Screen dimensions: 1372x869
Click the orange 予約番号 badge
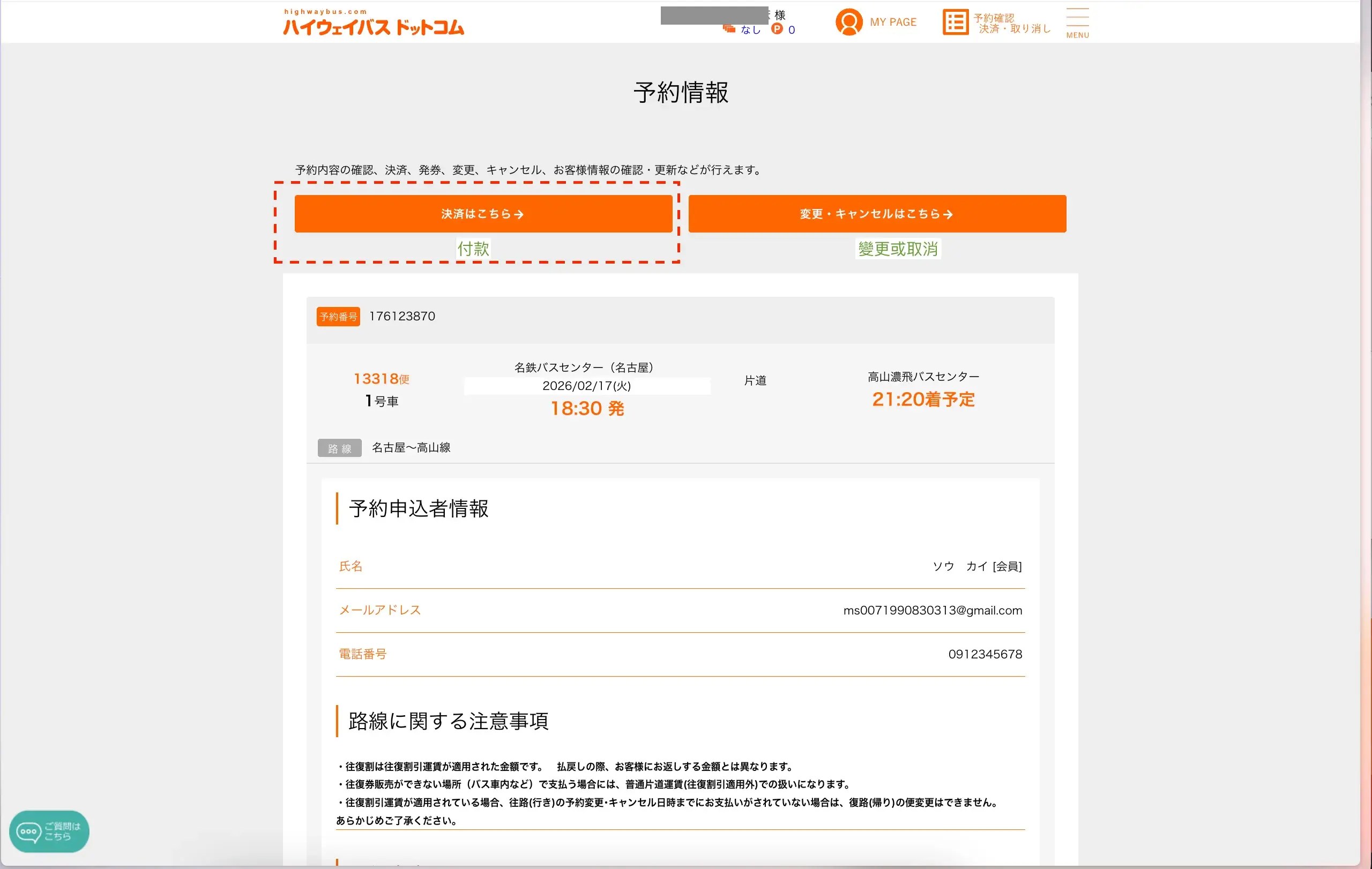tap(338, 317)
